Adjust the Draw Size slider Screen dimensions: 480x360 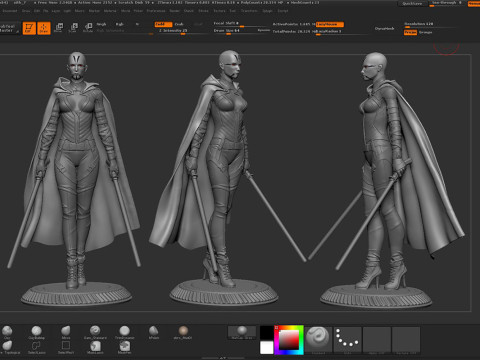[x=235, y=31]
